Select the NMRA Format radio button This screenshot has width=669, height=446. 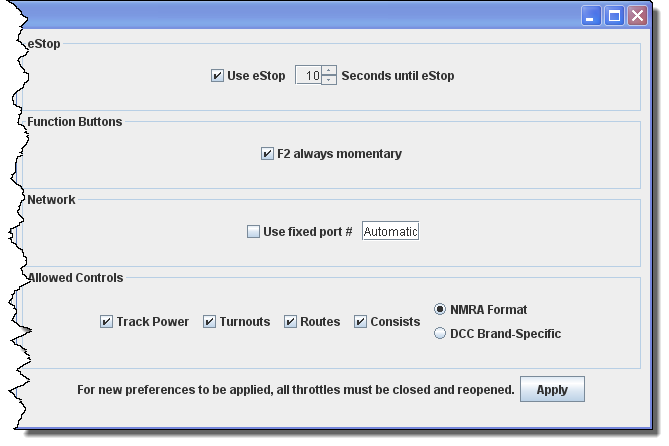pos(440,310)
